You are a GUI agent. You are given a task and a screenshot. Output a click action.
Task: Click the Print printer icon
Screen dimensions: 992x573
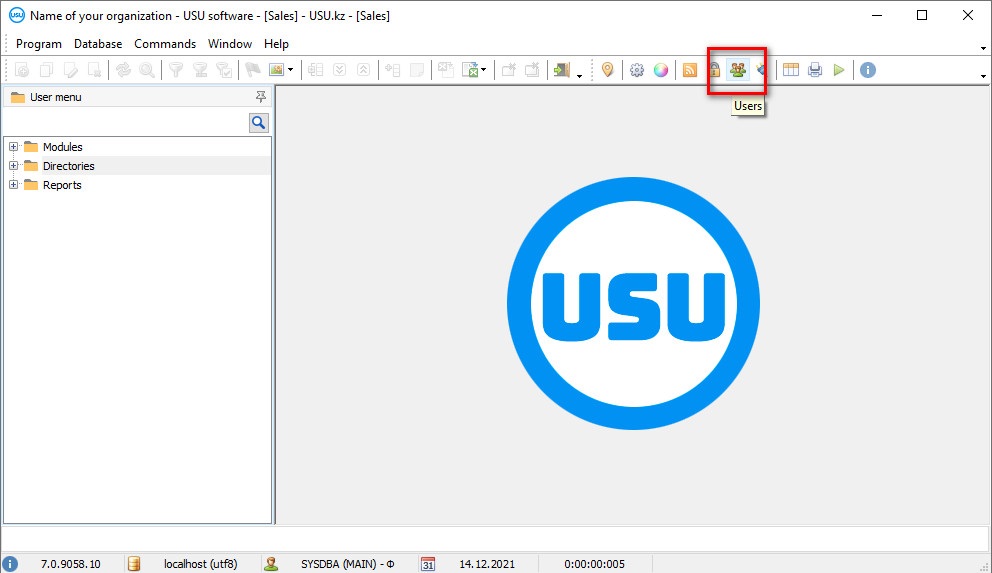(815, 70)
